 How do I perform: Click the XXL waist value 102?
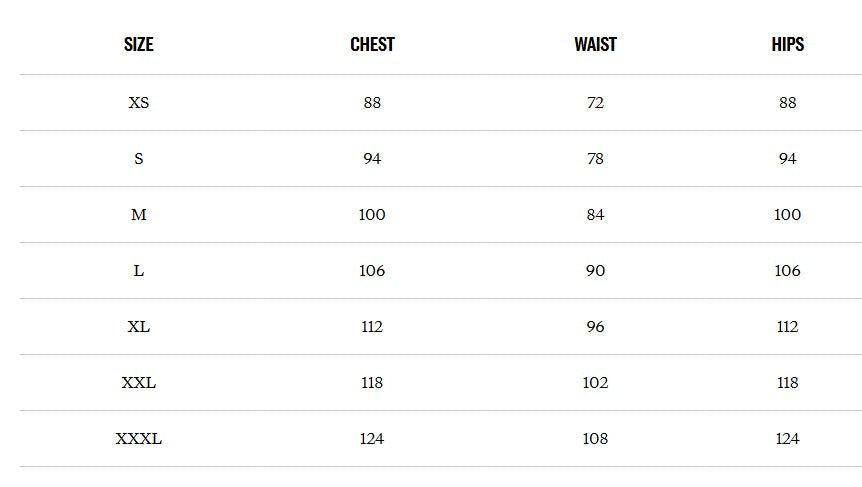click(x=595, y=382)
